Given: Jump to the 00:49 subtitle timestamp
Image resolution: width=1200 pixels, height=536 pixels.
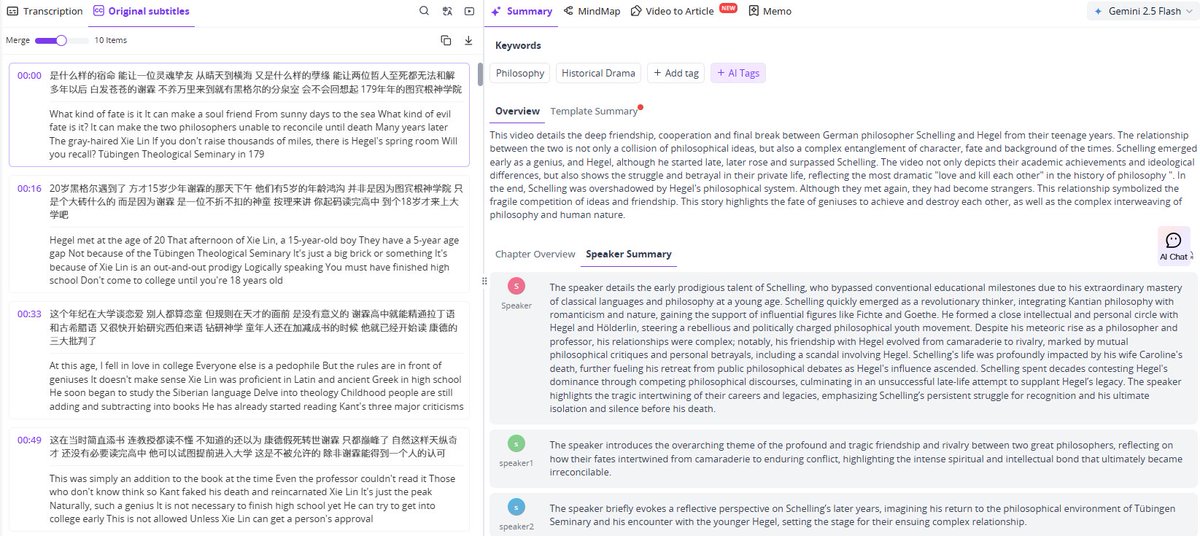Looking at the screenshot, I should tap(29, 440).
